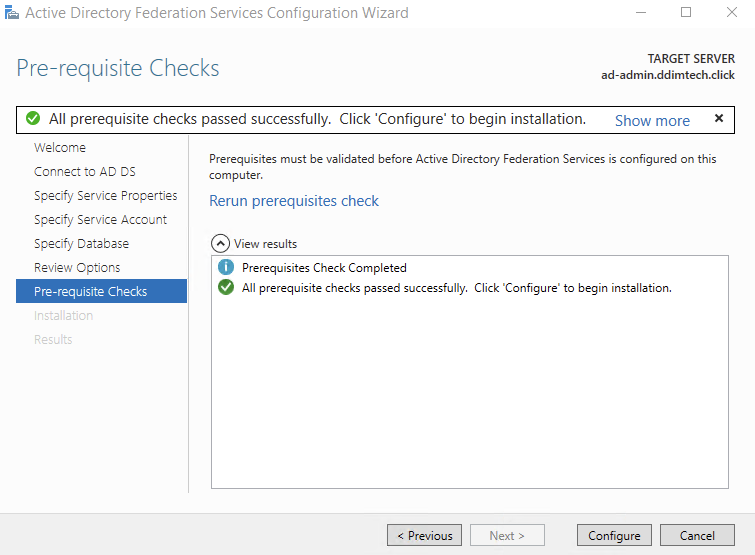This screenshot has width=755, height=555.
Task: Jump to the Review Options step
Action: 77,268
